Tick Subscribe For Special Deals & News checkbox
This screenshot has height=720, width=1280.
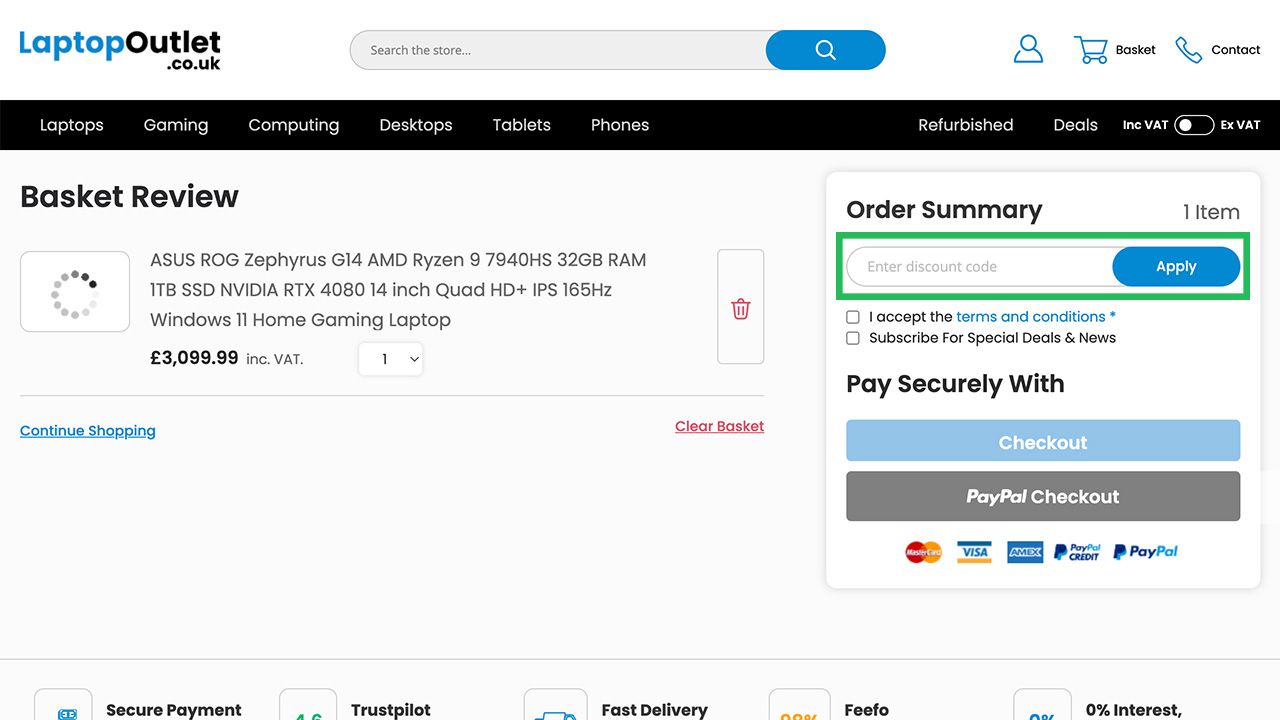(x=853, y=338)
